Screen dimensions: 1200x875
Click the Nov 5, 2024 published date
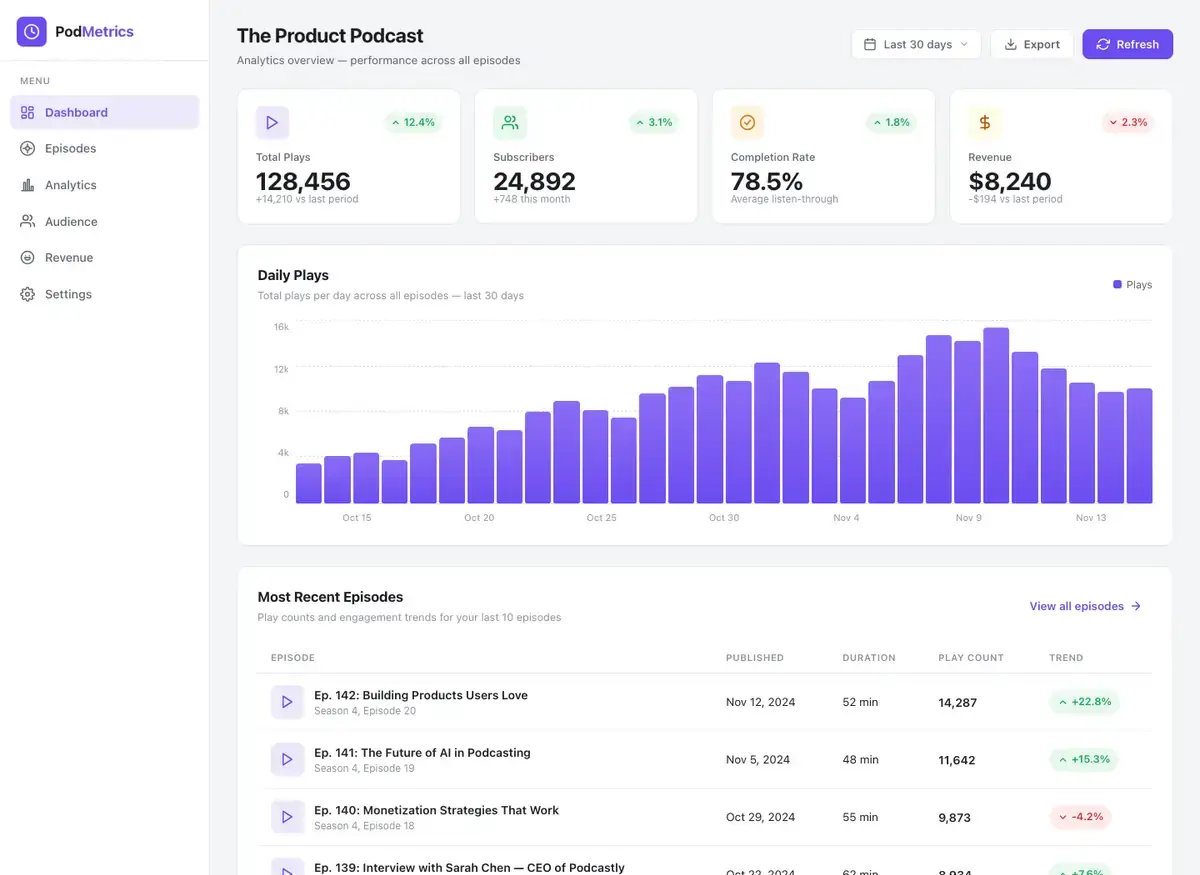point(758,760)
